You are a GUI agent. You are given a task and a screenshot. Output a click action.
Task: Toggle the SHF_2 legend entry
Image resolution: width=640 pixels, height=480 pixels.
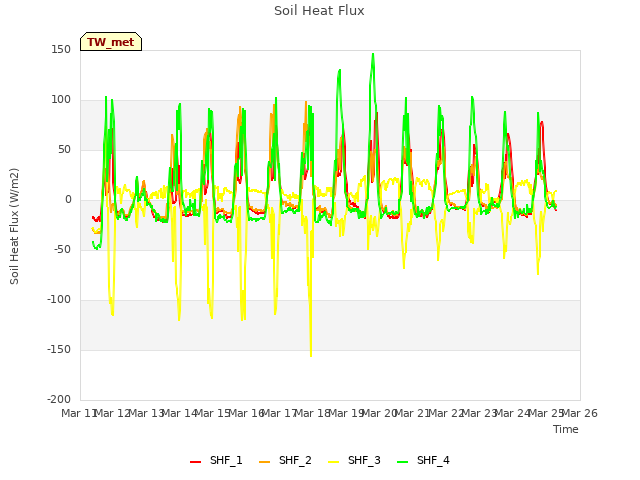pos(285,460)
